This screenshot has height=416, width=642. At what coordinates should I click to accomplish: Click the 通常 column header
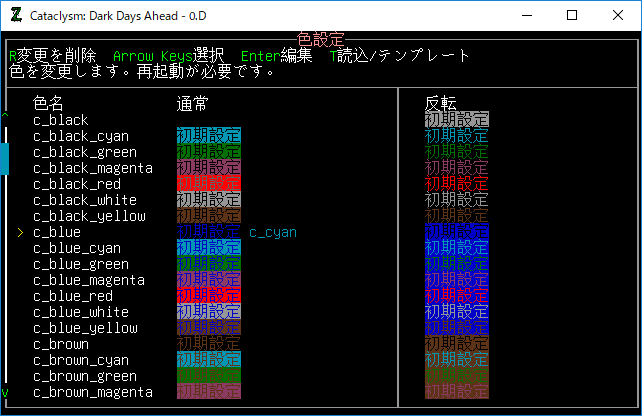[192, 103]
